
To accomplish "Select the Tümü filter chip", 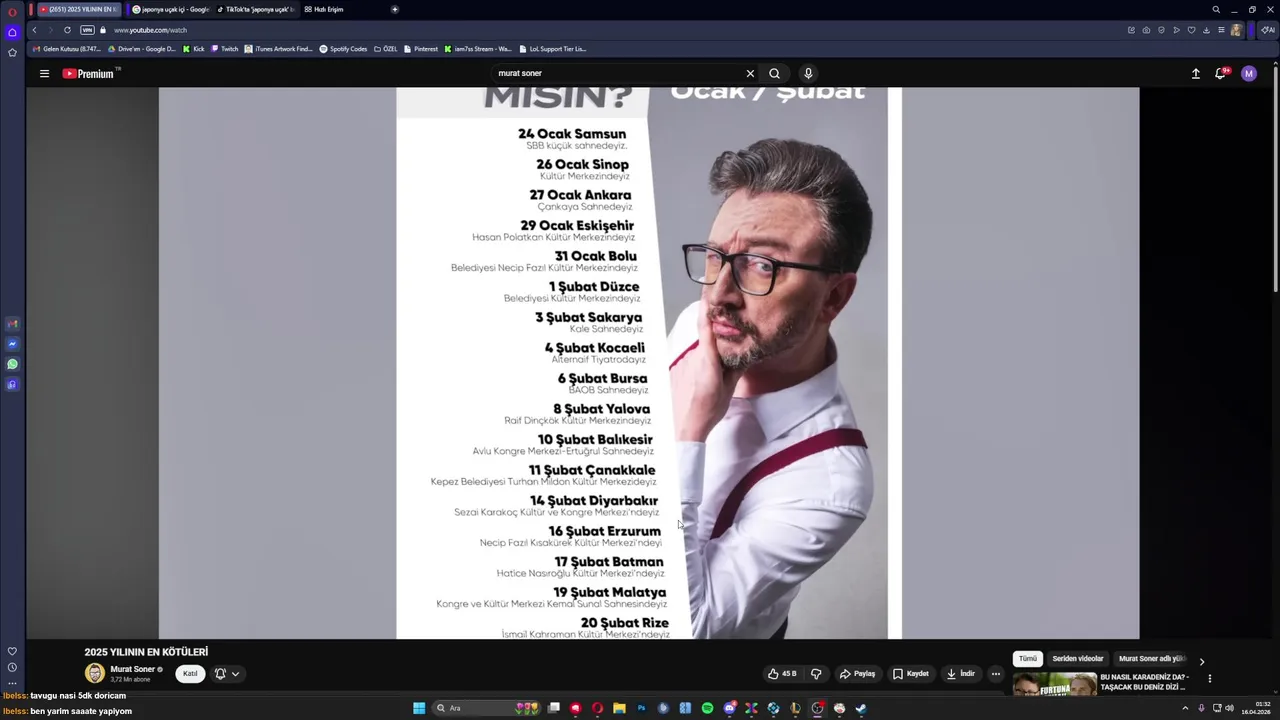I will (x=1028, y=659).
